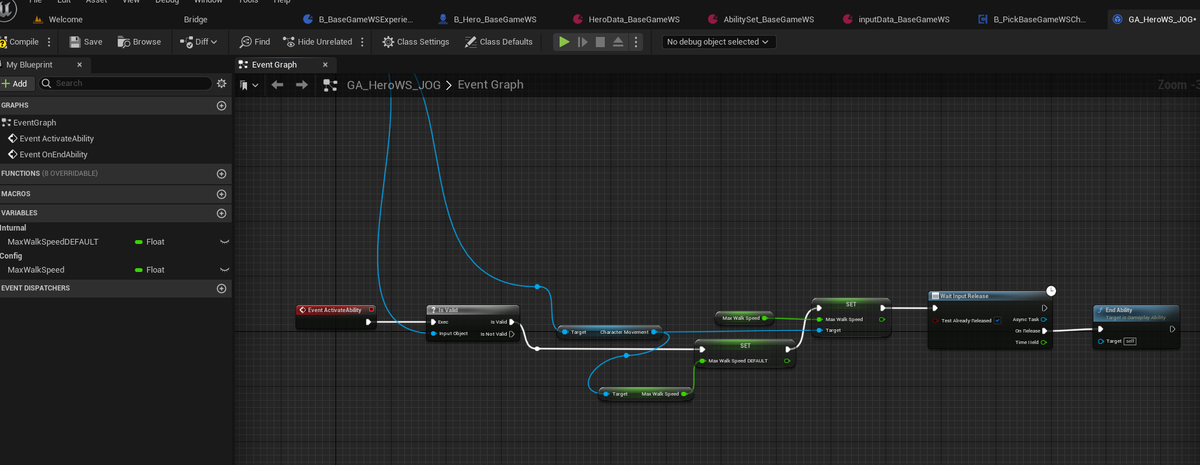Viewport: 1200px width, 465px height.
Task: Open the Diff dropdown
Action: point(199,42)
